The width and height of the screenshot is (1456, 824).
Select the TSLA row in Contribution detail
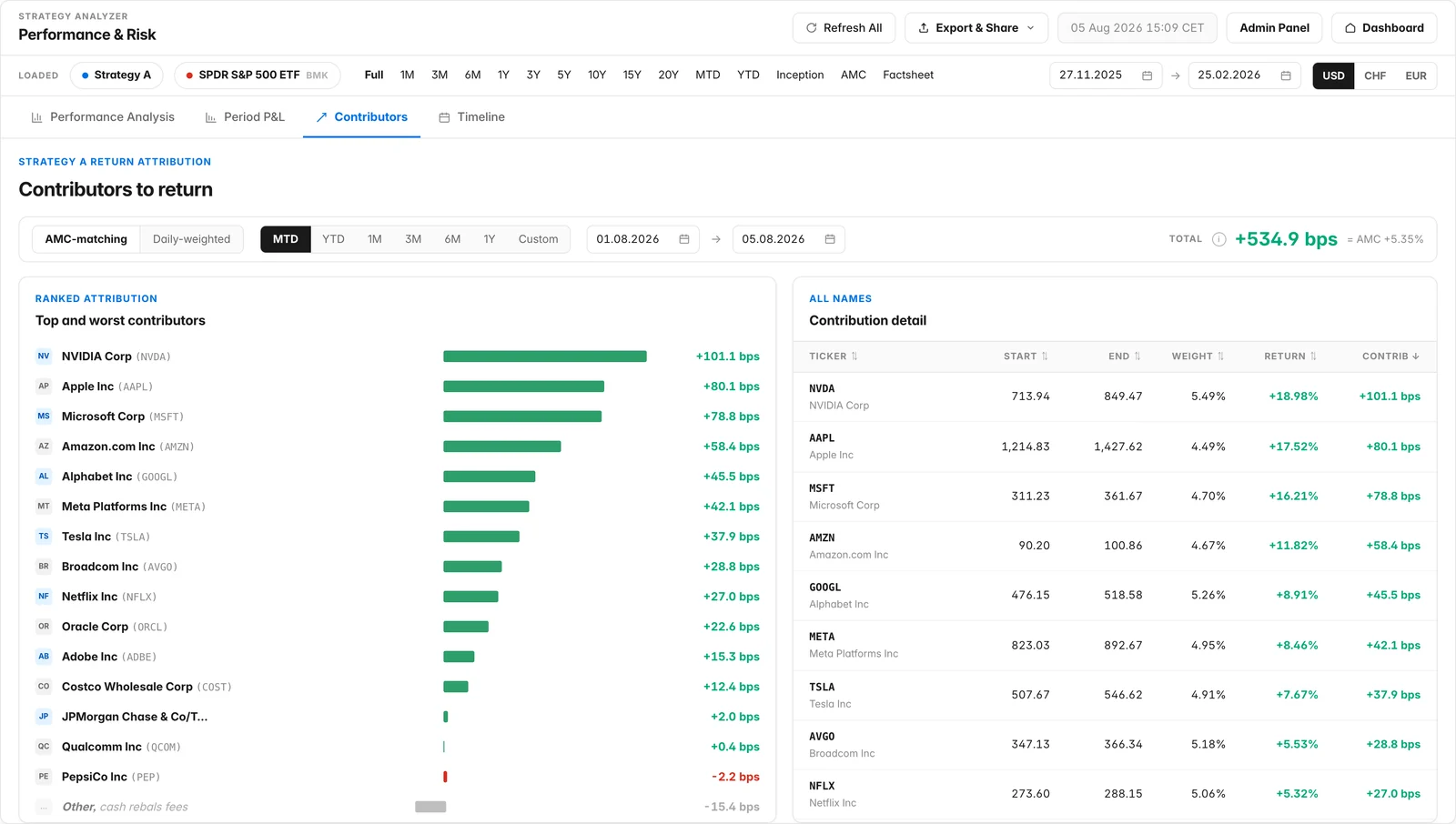click(1115, 695)
